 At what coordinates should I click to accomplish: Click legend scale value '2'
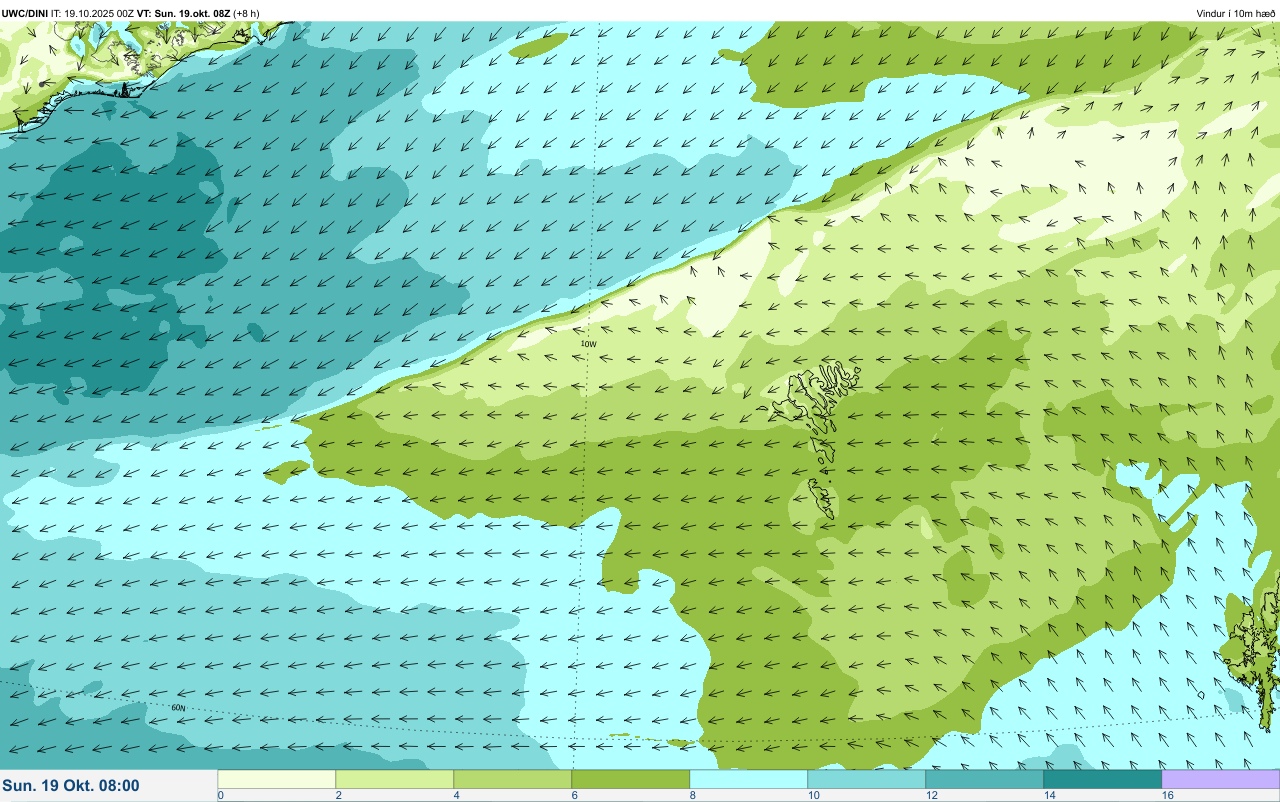coord(338,795)
